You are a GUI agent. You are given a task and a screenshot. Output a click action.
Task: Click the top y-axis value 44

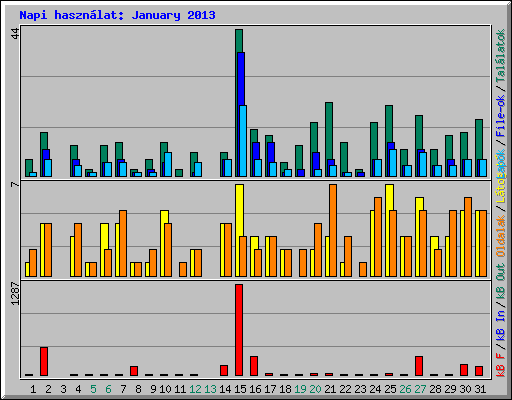15,33
